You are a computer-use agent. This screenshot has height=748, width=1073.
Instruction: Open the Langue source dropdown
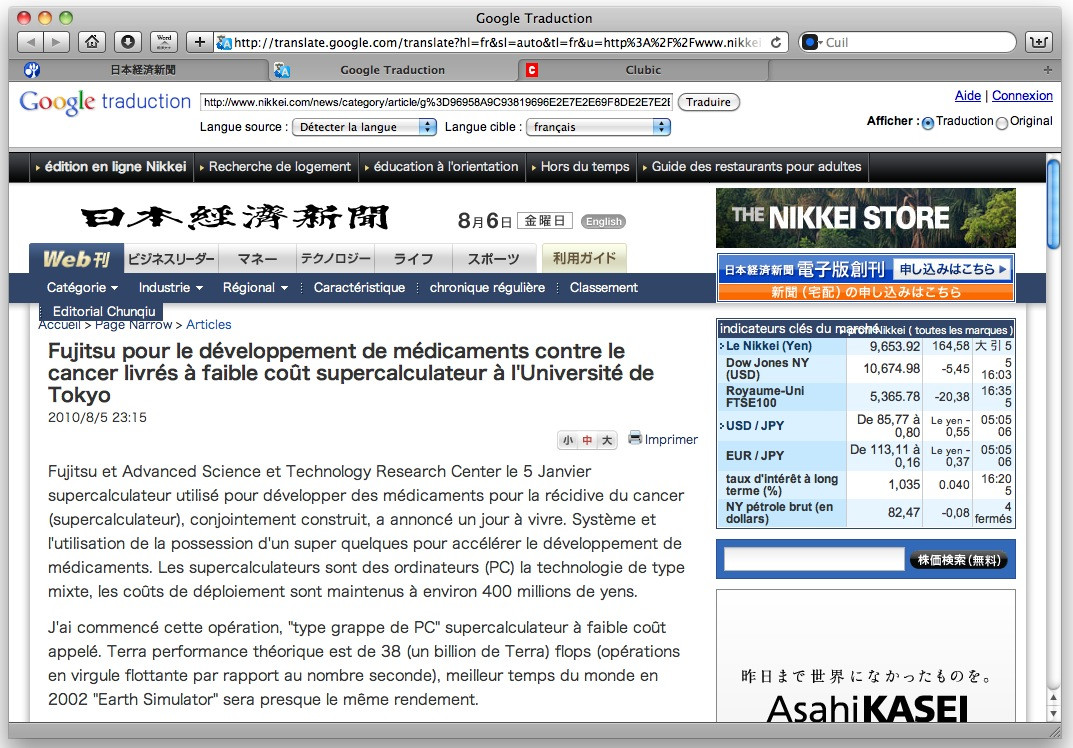coord(364,127)
